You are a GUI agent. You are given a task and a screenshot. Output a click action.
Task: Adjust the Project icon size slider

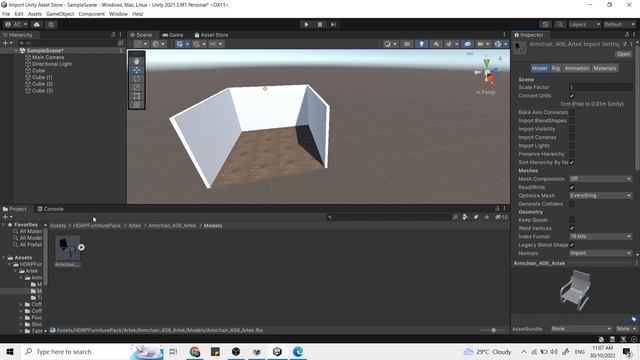493,330
